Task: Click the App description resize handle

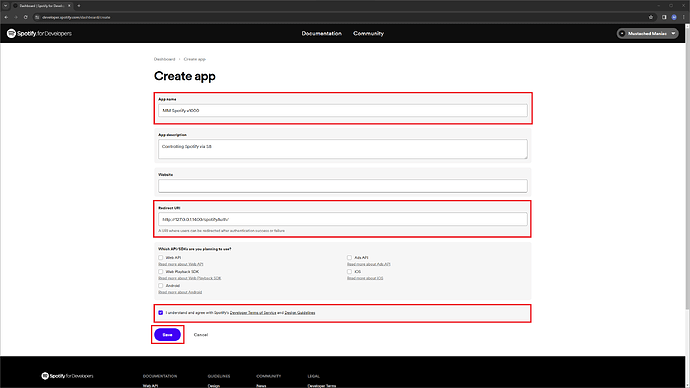Action: tap(525, 157)
